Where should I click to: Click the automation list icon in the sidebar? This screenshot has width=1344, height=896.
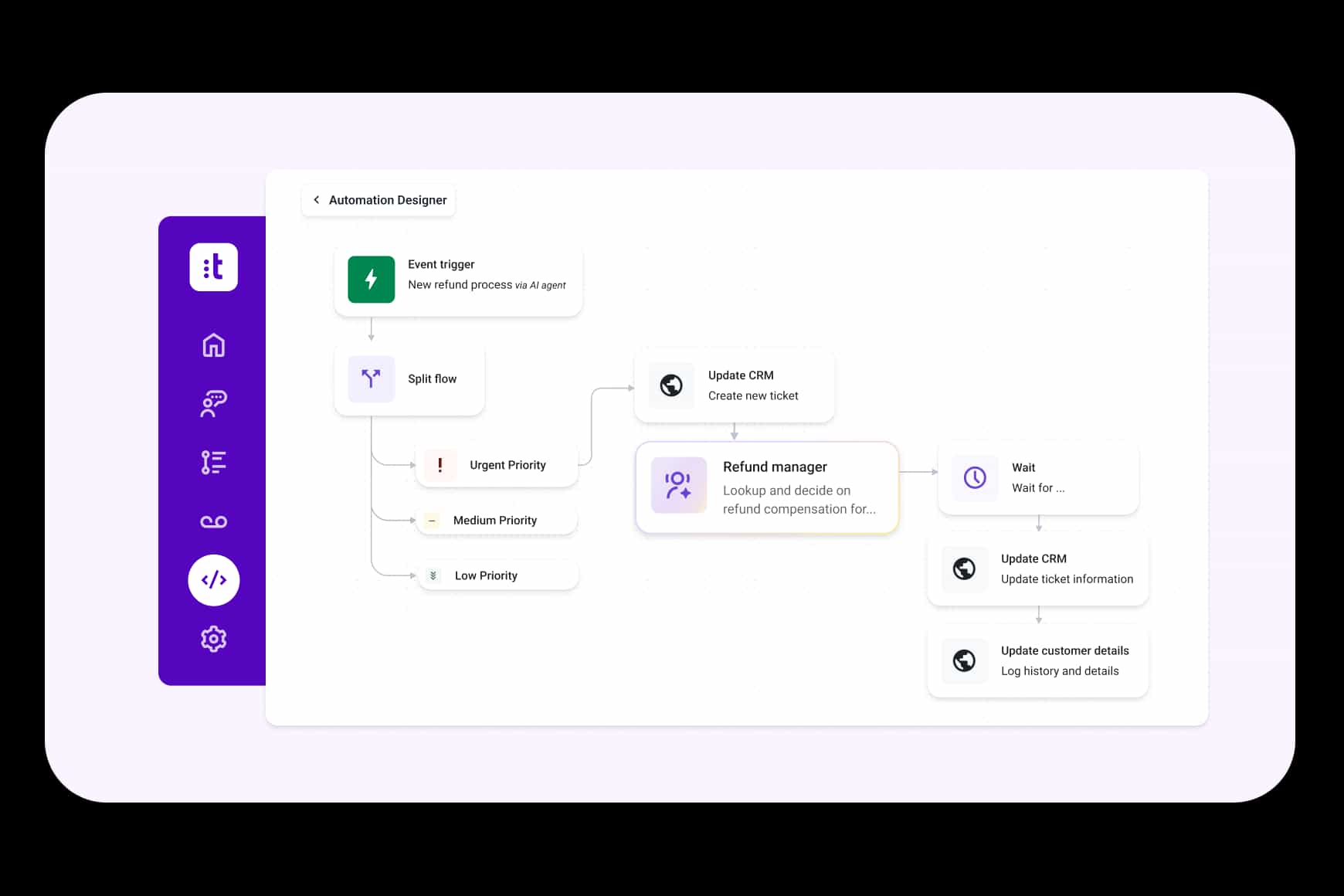[213, 462]
